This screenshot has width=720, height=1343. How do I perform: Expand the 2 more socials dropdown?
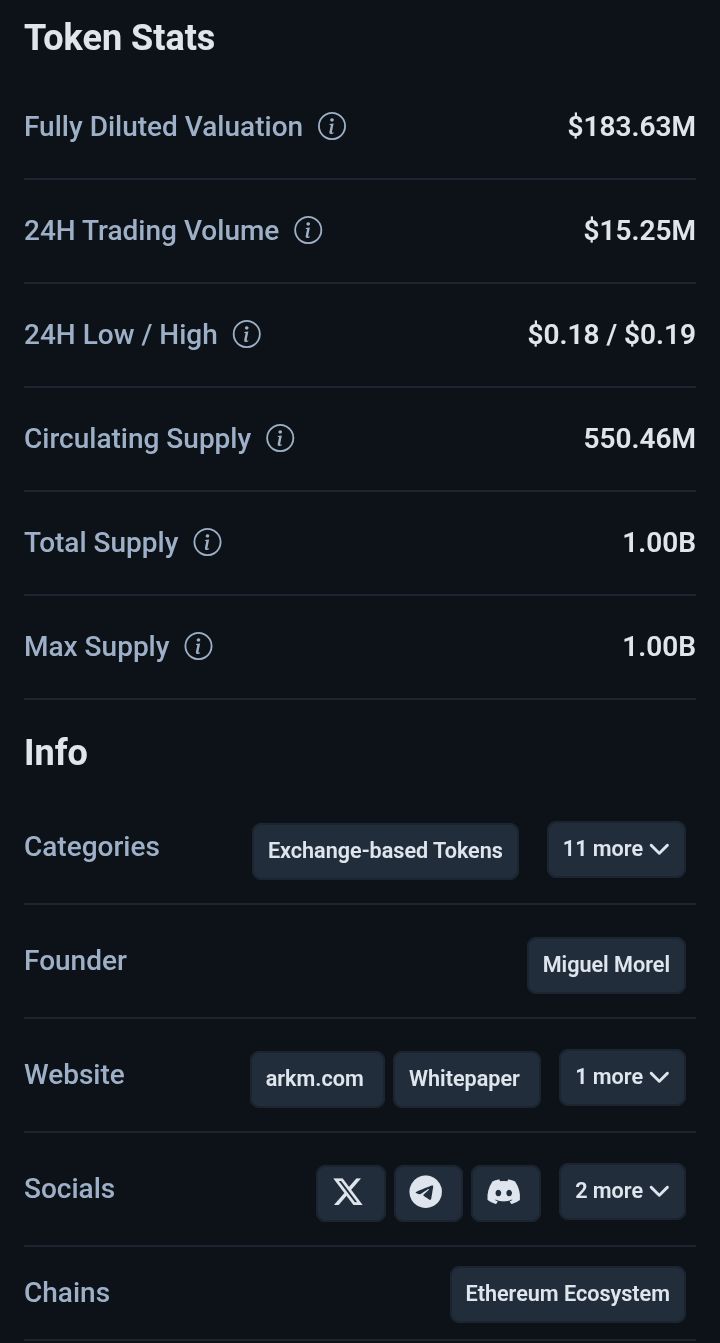coord(622,1191)
